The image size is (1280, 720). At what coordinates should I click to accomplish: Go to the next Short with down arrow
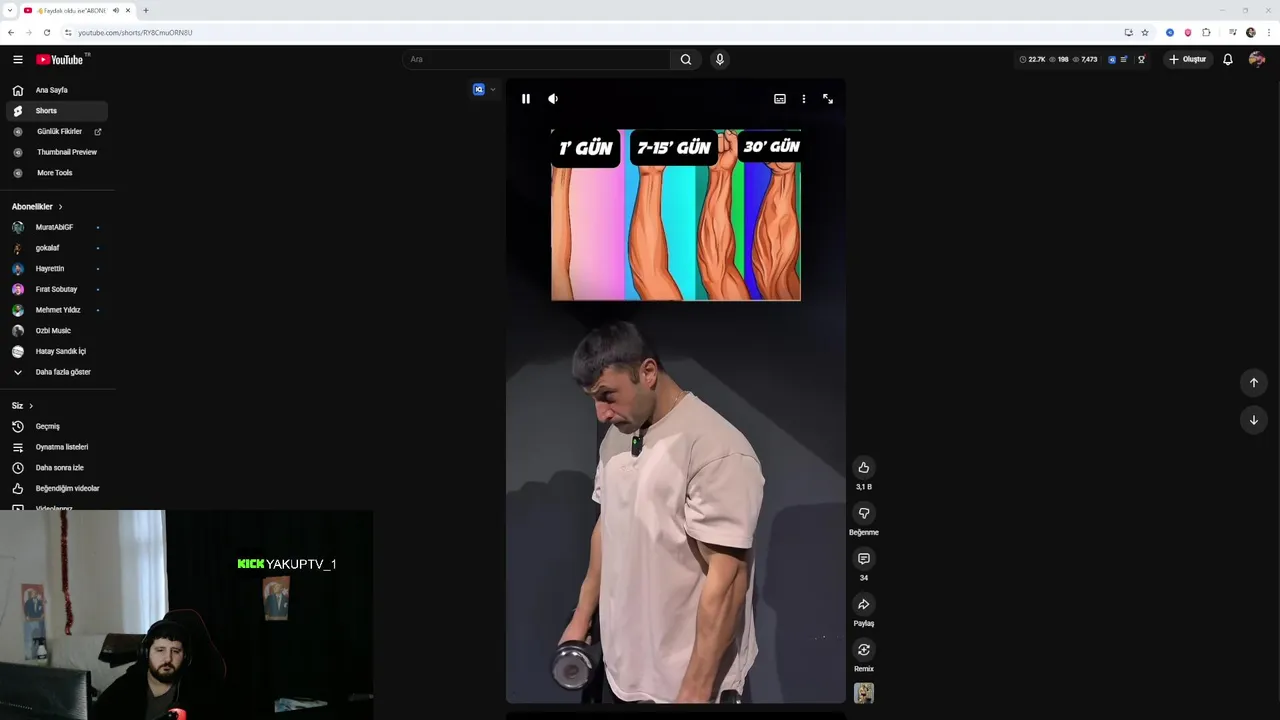click(1254, 420)
